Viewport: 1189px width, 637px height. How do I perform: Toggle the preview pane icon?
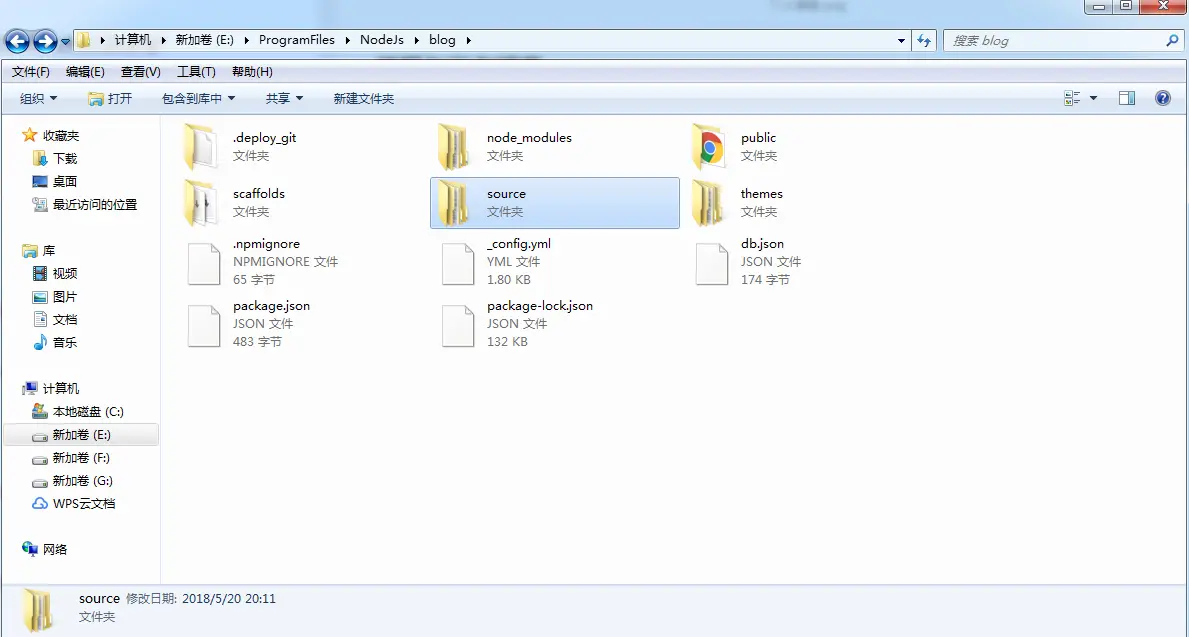coord(1127,98)
